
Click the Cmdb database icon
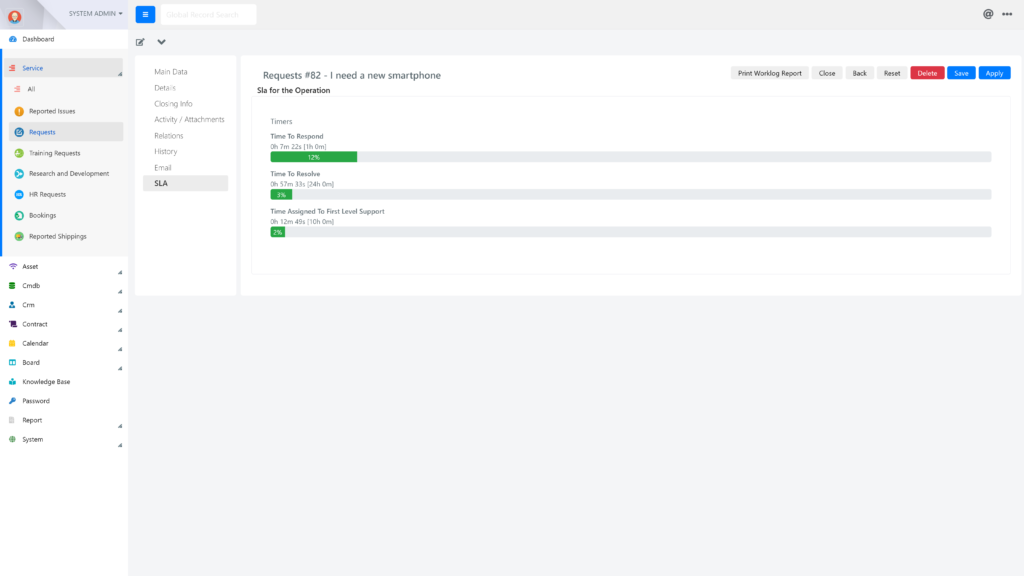point(12,285)
